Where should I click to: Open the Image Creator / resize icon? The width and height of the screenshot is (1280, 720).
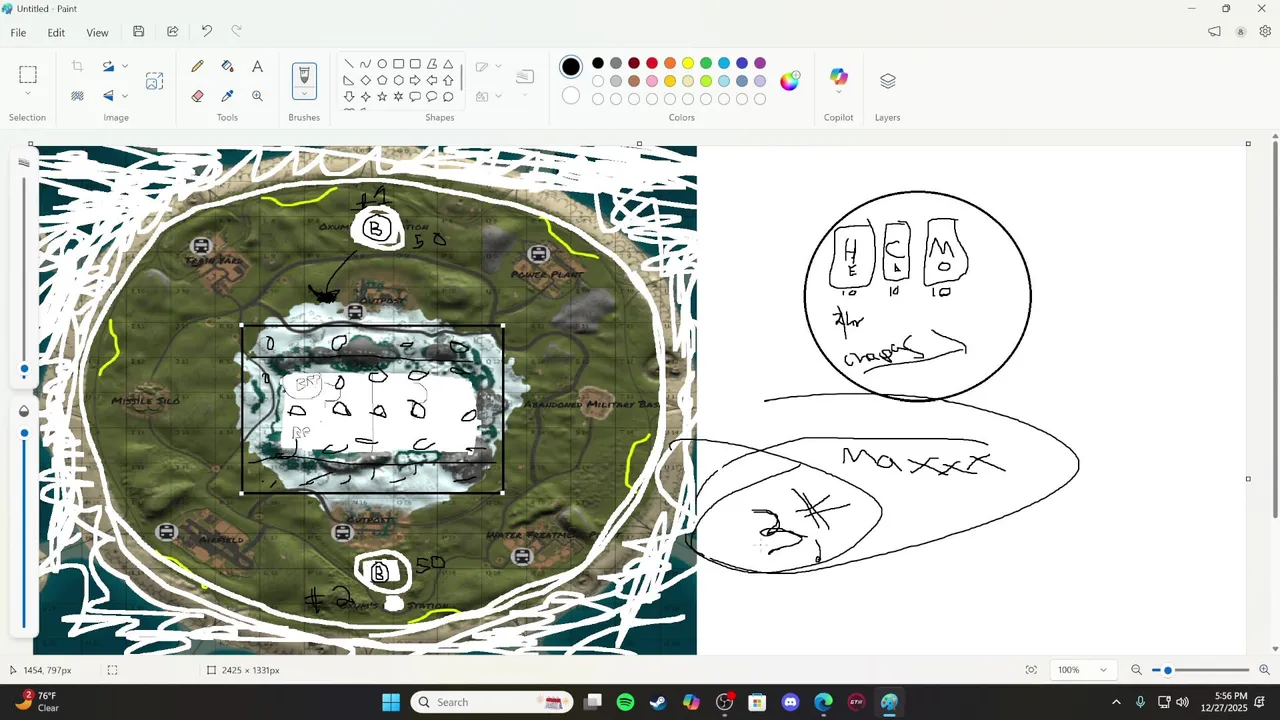point(154,81)
